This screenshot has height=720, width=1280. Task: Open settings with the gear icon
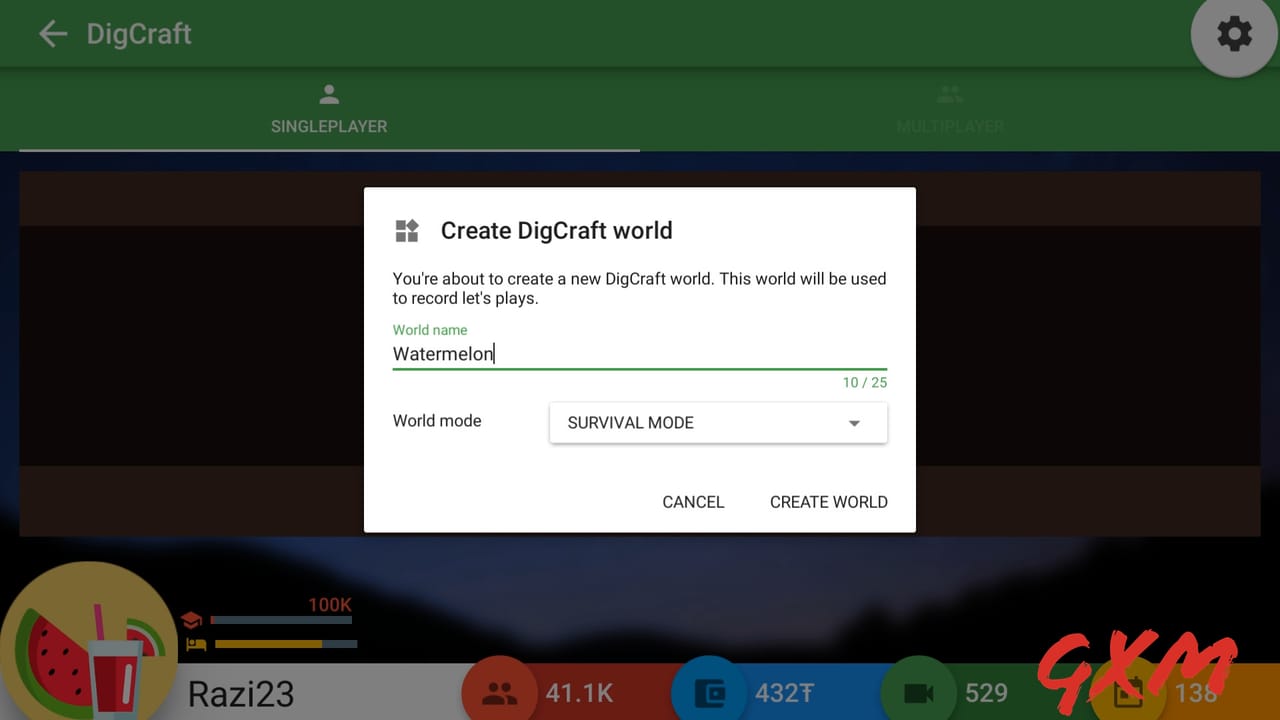(1234, 35)
